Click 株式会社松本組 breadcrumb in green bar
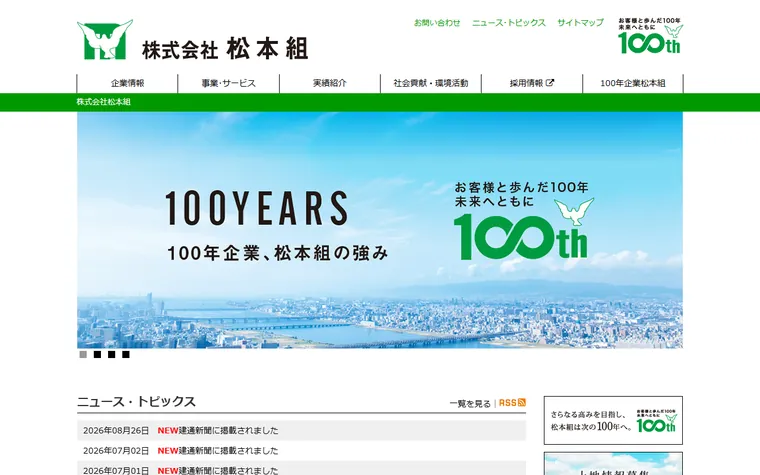The image size is (760, 475). pyautogui.click(x=103, y=102)
